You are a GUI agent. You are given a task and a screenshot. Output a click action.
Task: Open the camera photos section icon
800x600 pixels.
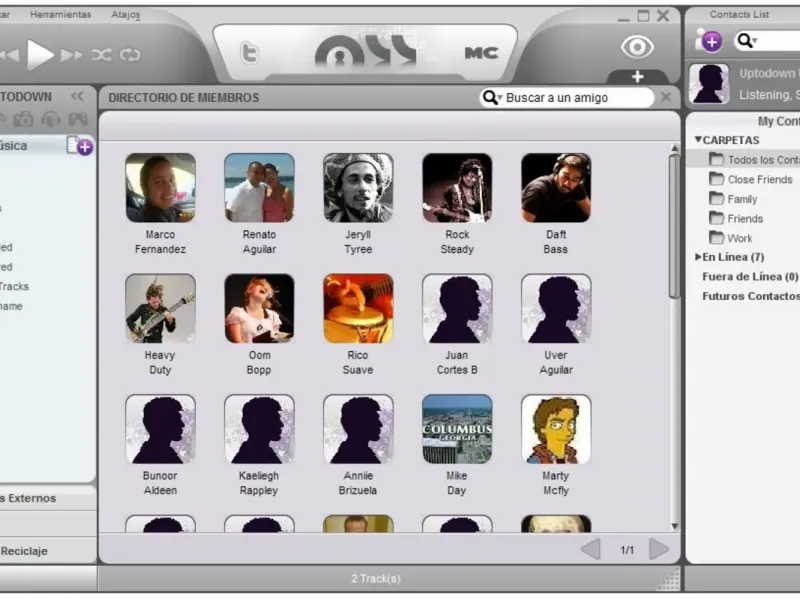point(23,119)
